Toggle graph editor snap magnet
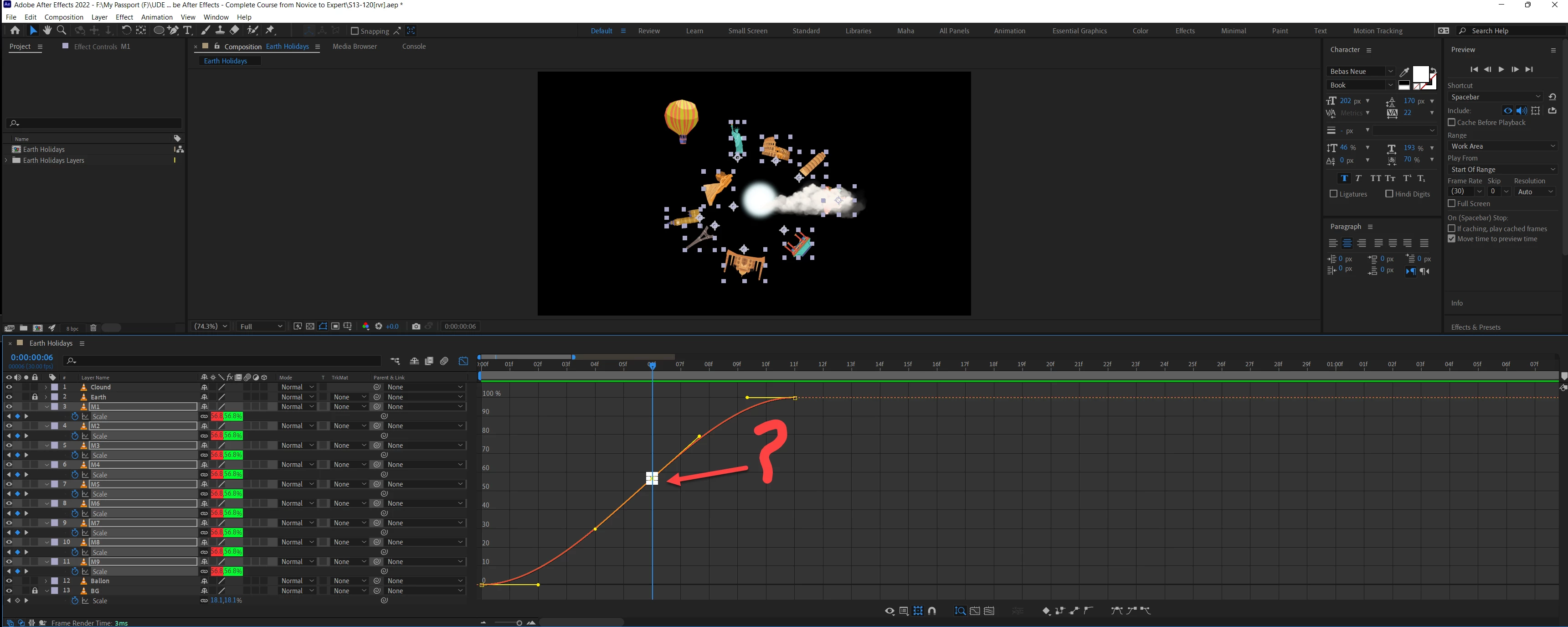This screenshot has height=627, width=1568. [932, 611]
